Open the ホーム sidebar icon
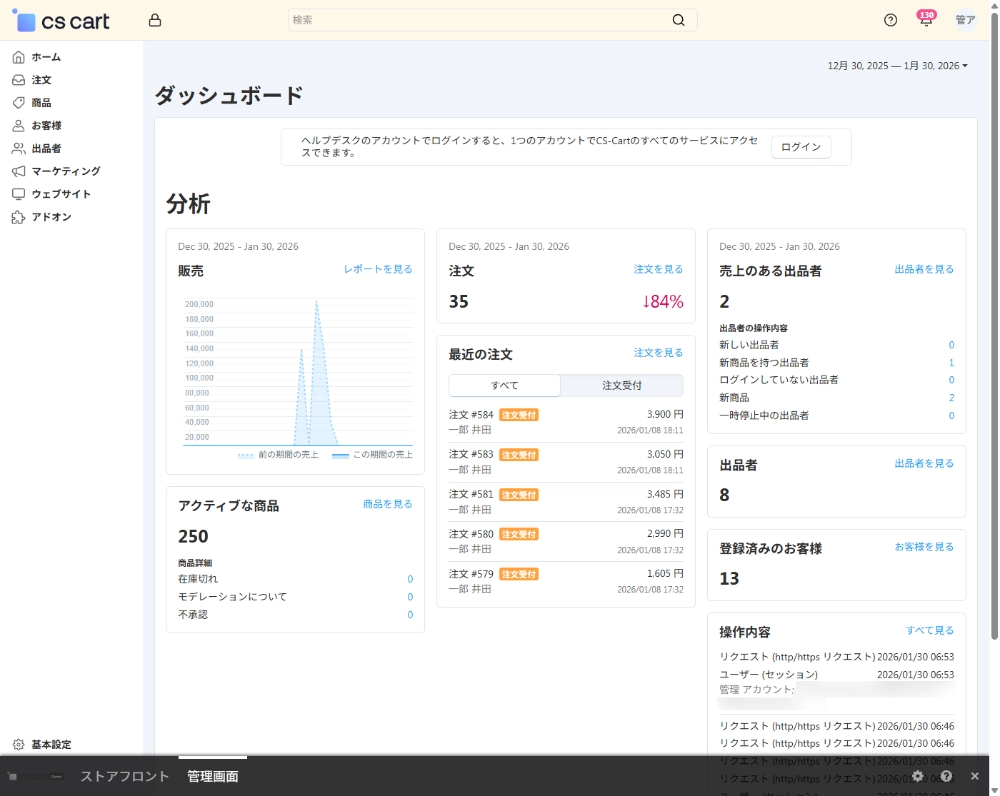1000x796 pixels. [17, 57]
